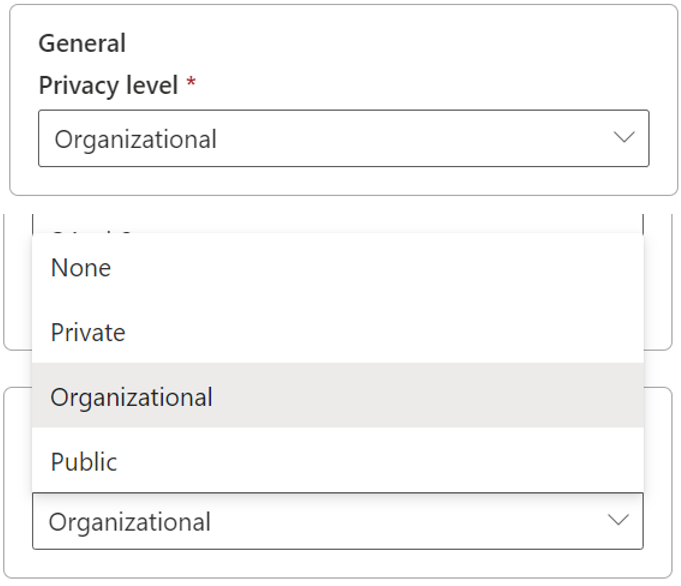Click the red required asterisk
Viewport: 681px width, 586px height.
pyautogui.click(x=191, y=84)
